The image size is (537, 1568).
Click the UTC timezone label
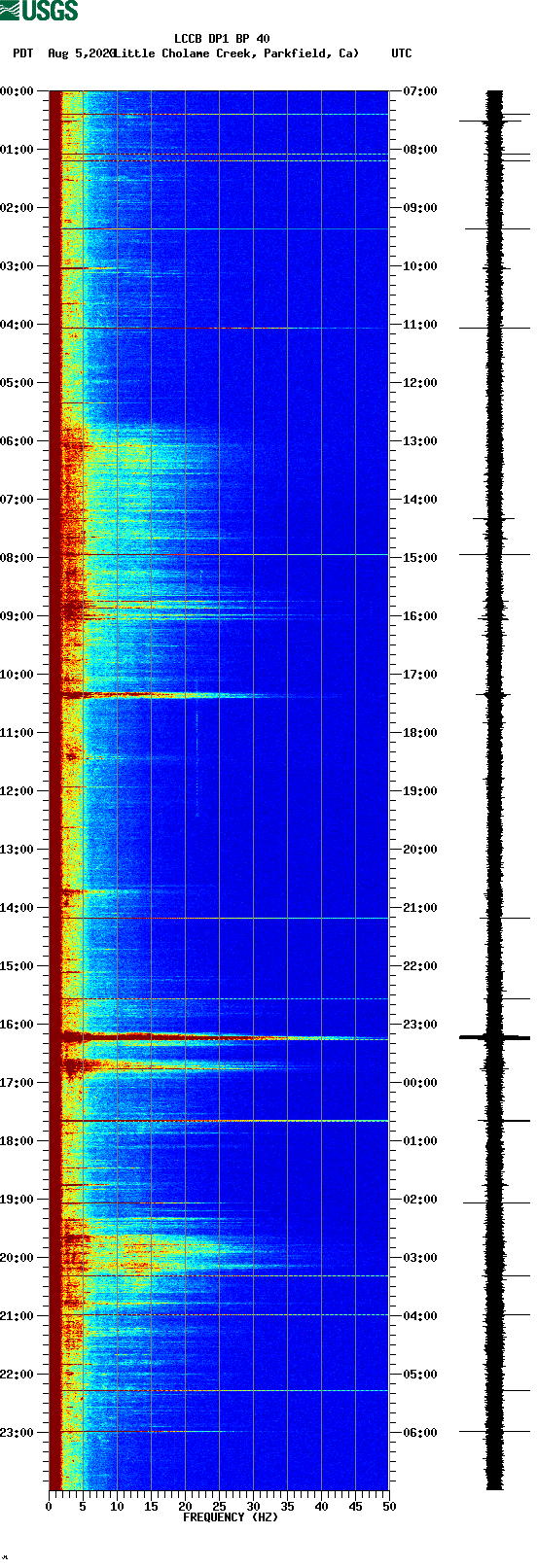pos(402,53)
